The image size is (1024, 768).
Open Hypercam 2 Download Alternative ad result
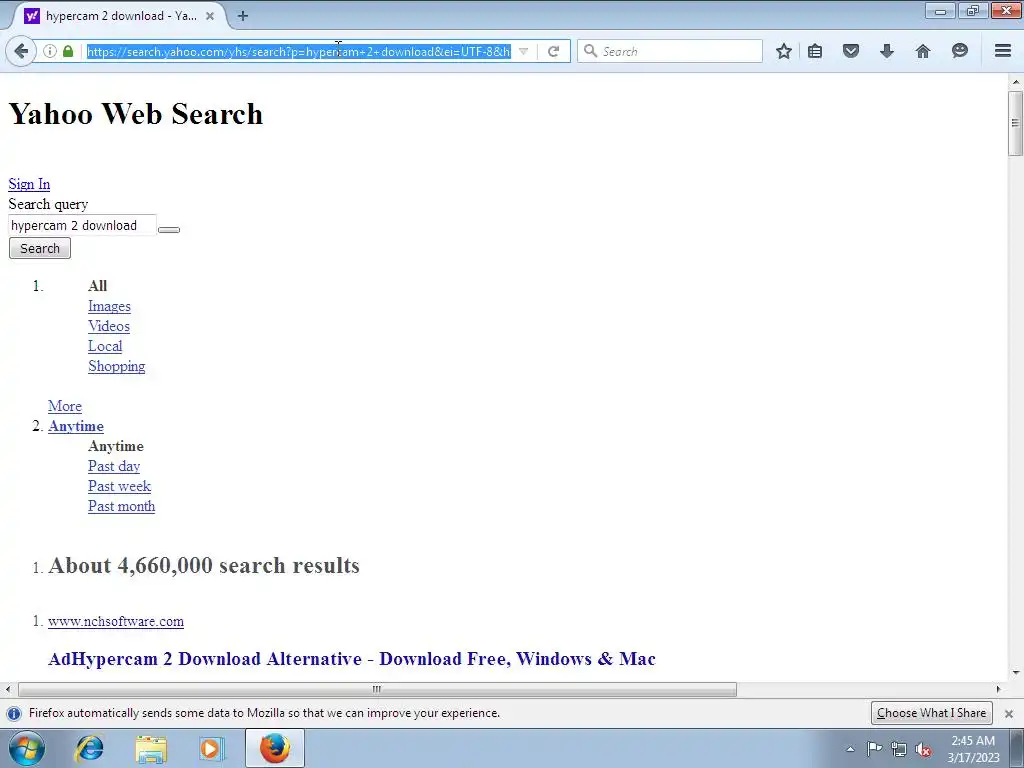[352, 658]
